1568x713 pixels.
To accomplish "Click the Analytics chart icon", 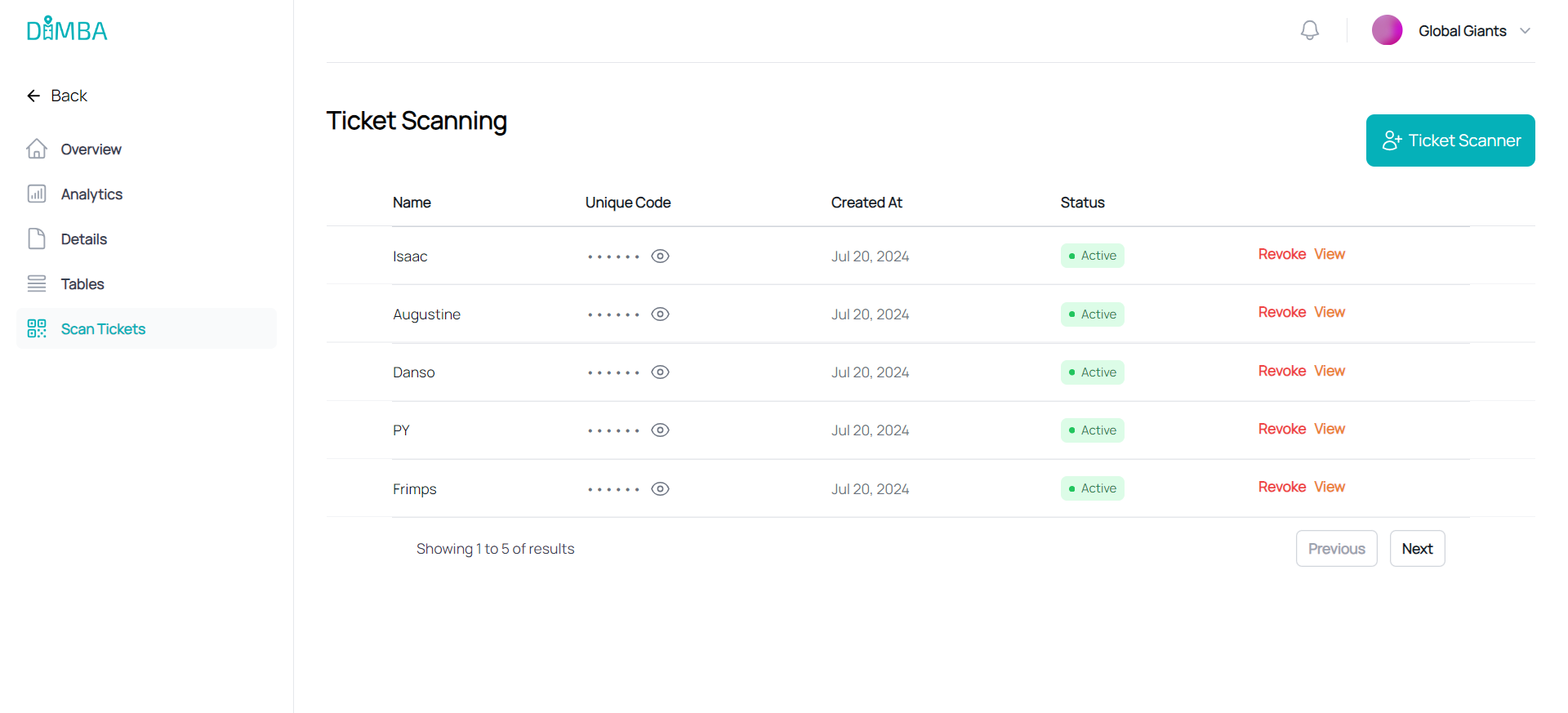I will click(x=37, y=194).
